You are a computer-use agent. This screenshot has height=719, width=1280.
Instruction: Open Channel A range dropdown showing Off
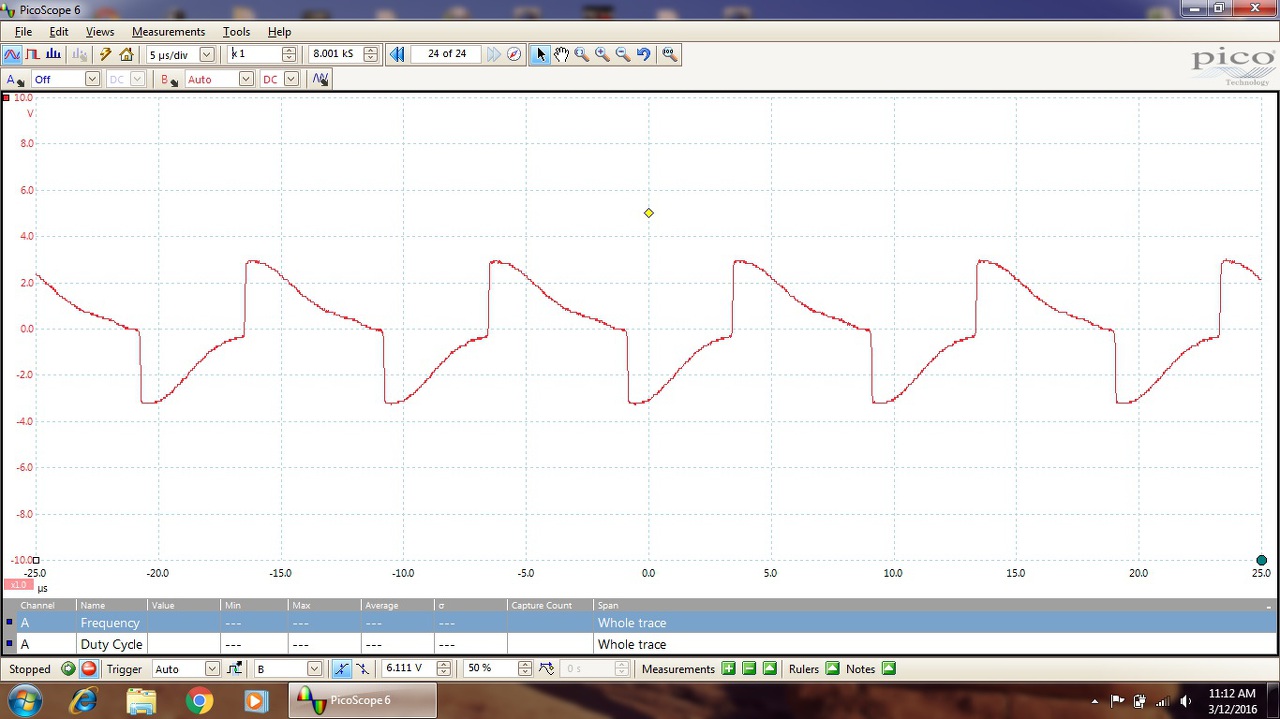pyautogui.click(x=92, y=79)
